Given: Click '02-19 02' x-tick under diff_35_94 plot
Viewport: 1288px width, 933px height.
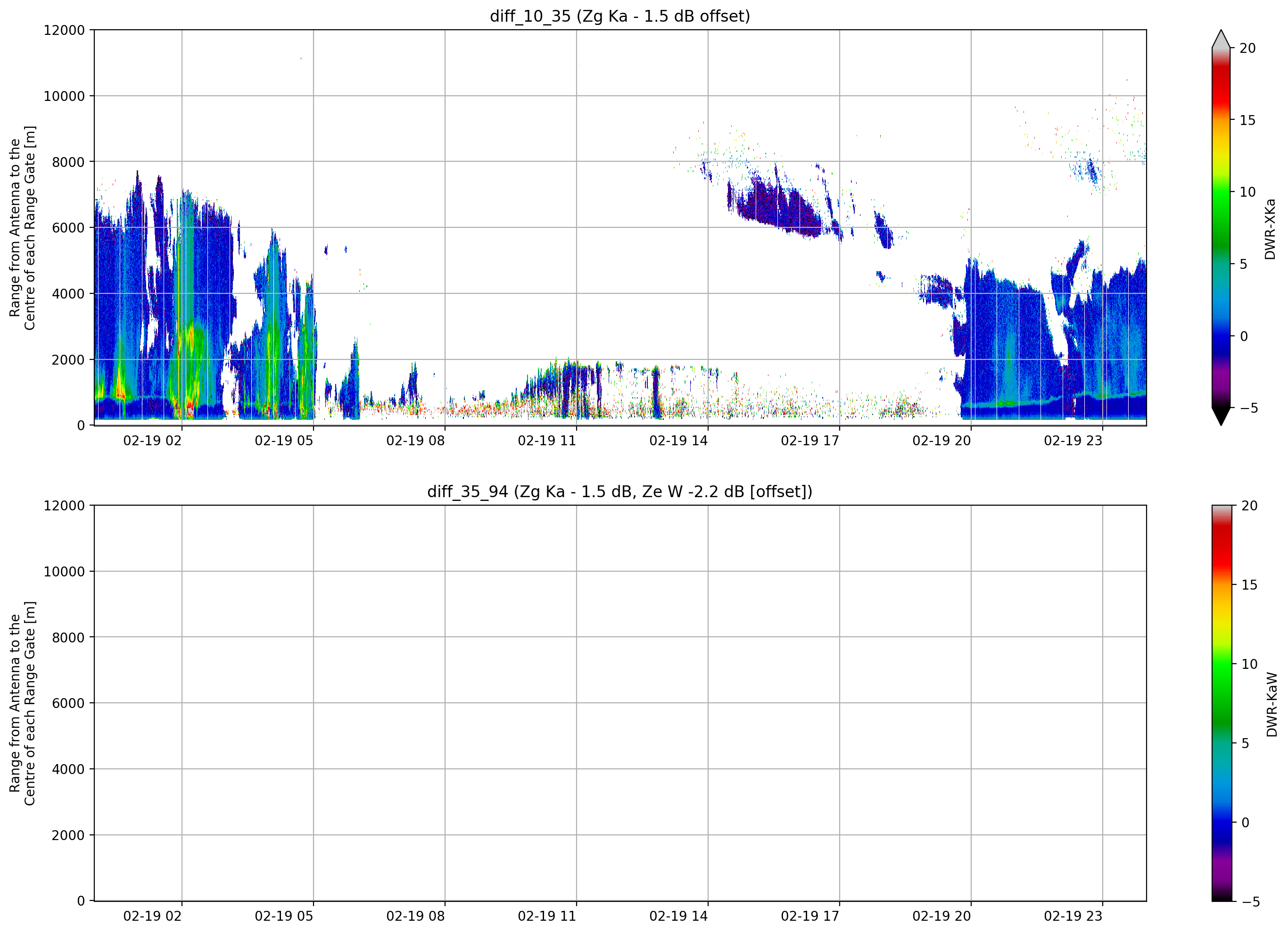Looking at the screenshot, I should tap(152, 916).
